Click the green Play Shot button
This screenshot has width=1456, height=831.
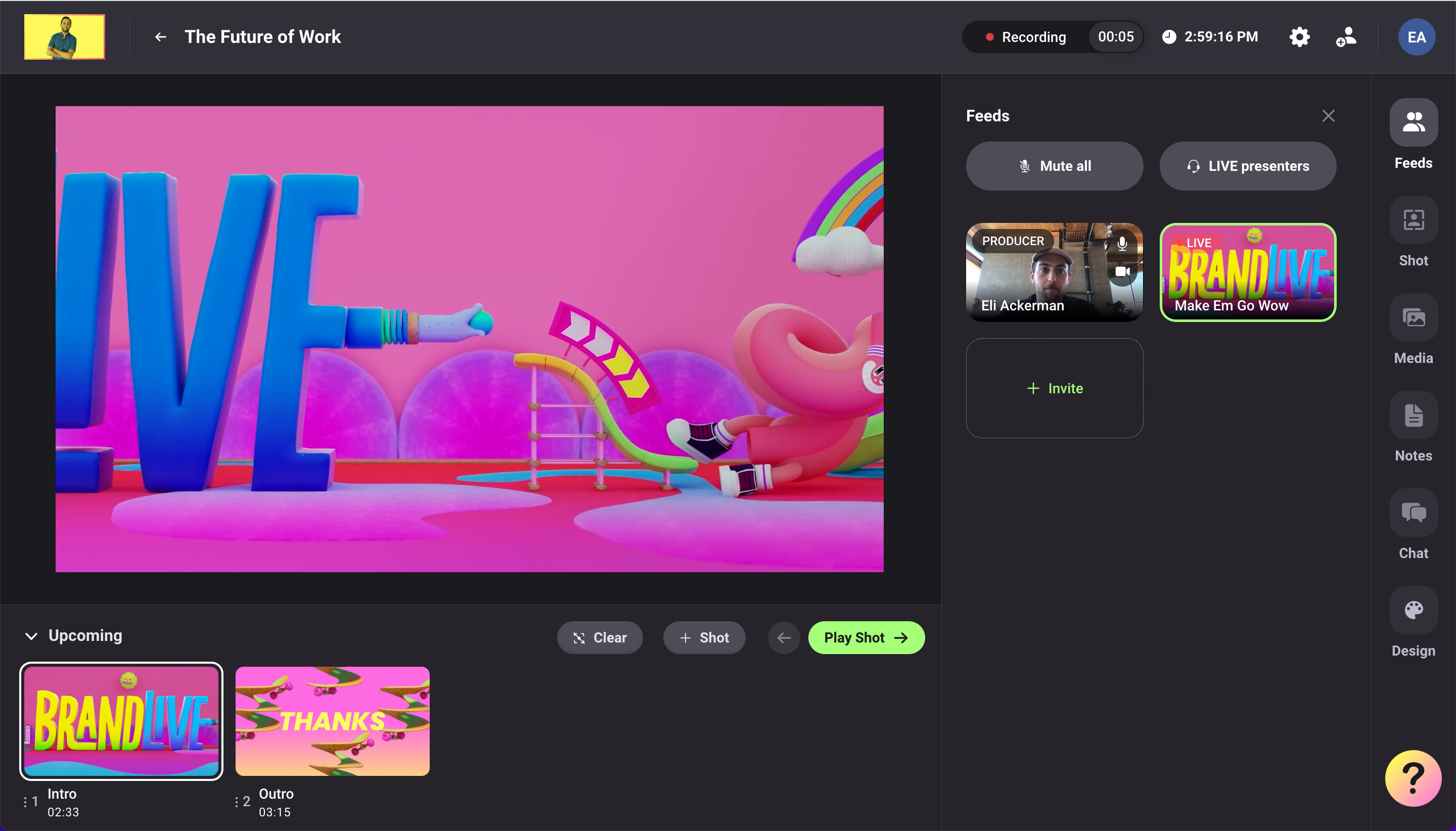tap(866, 637)
